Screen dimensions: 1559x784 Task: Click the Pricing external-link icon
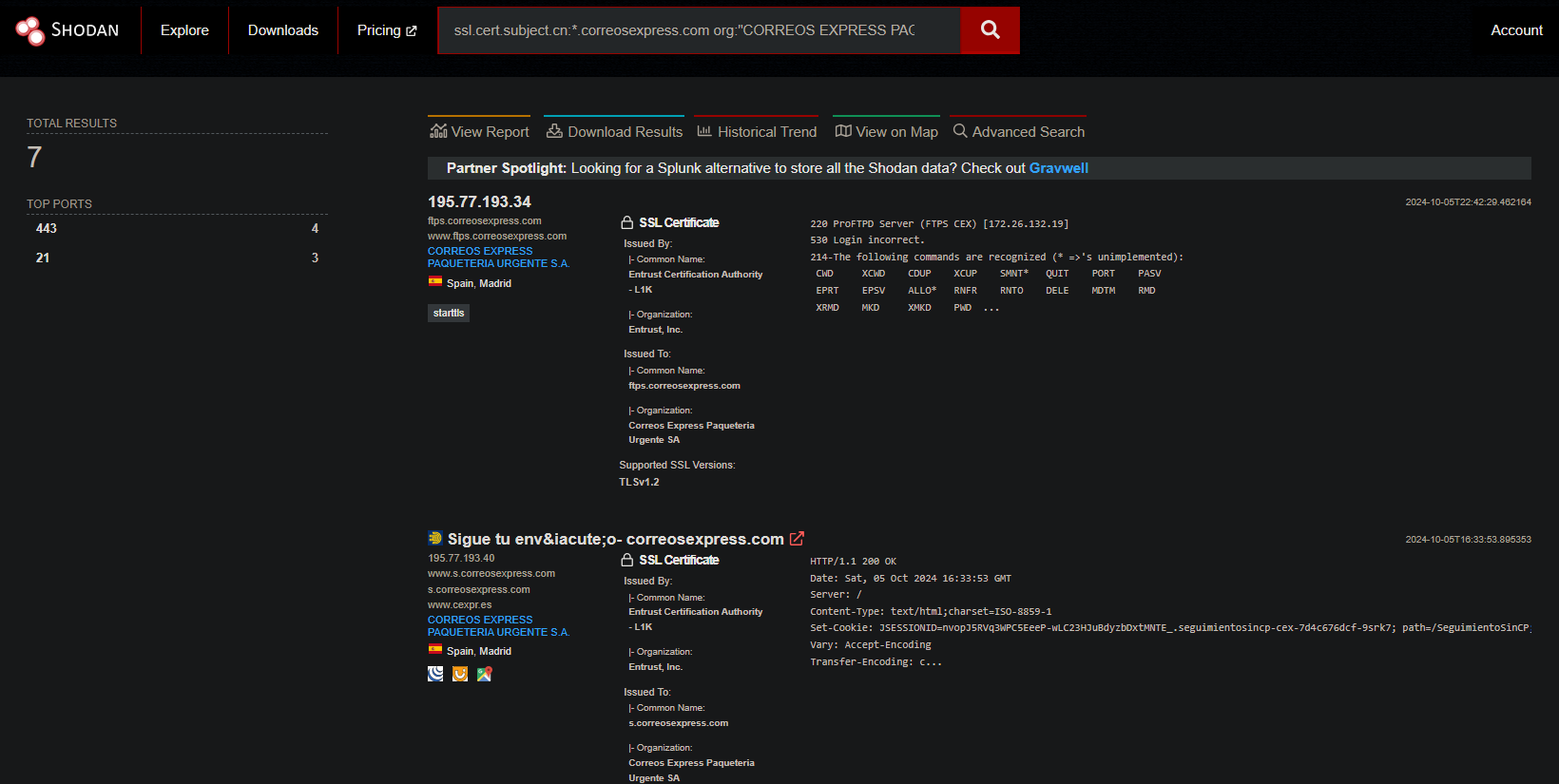[412, 31]
